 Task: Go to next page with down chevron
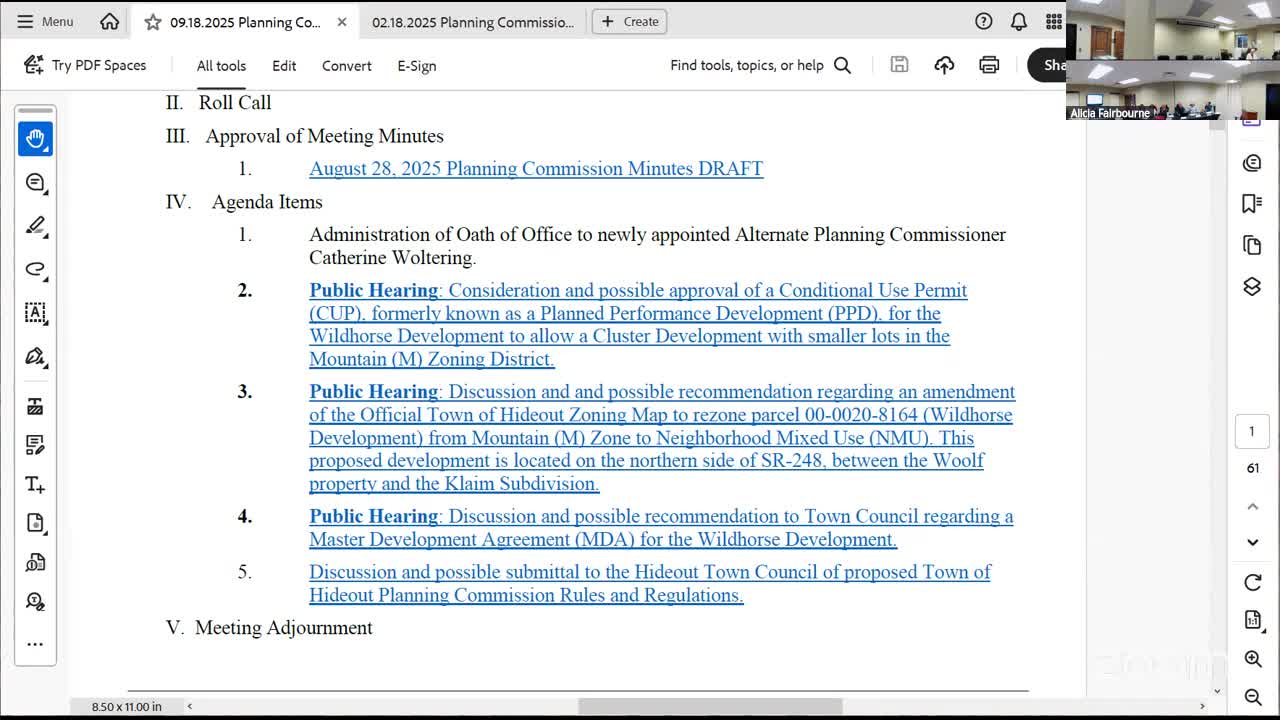coord(1252,542)
